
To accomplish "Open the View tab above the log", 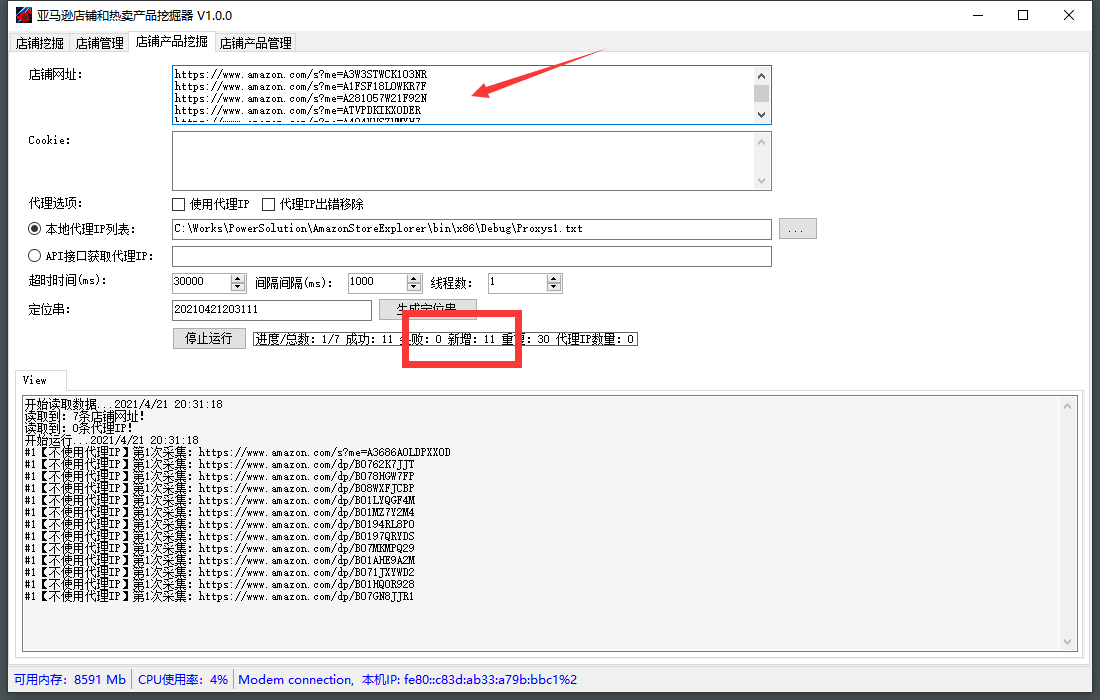I will 41,380.
